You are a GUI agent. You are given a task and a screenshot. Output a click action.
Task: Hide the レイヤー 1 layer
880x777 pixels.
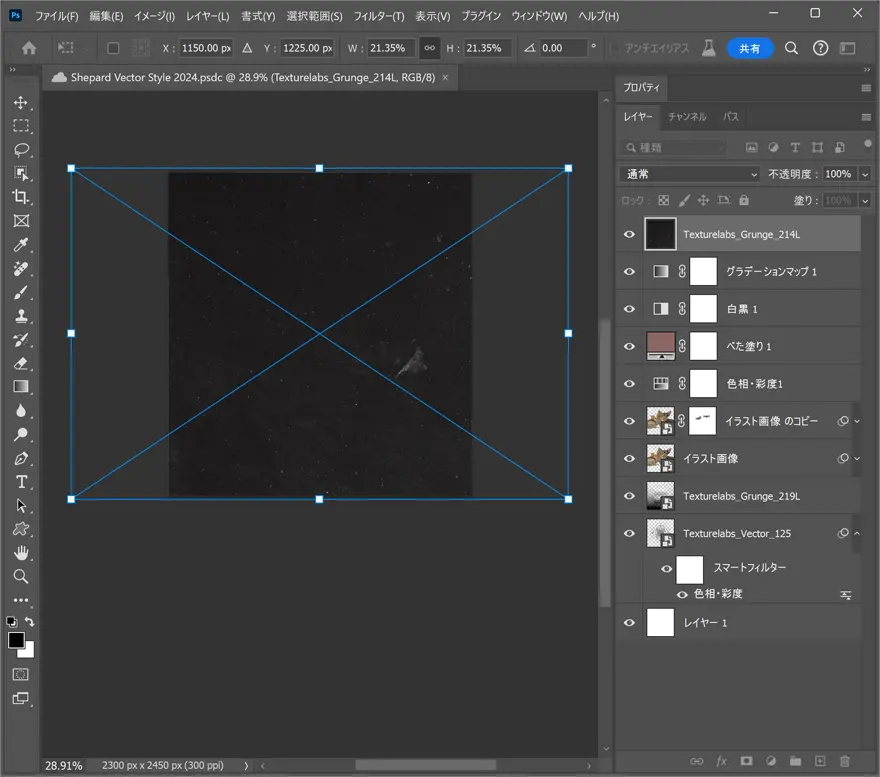tap(629, 623)
